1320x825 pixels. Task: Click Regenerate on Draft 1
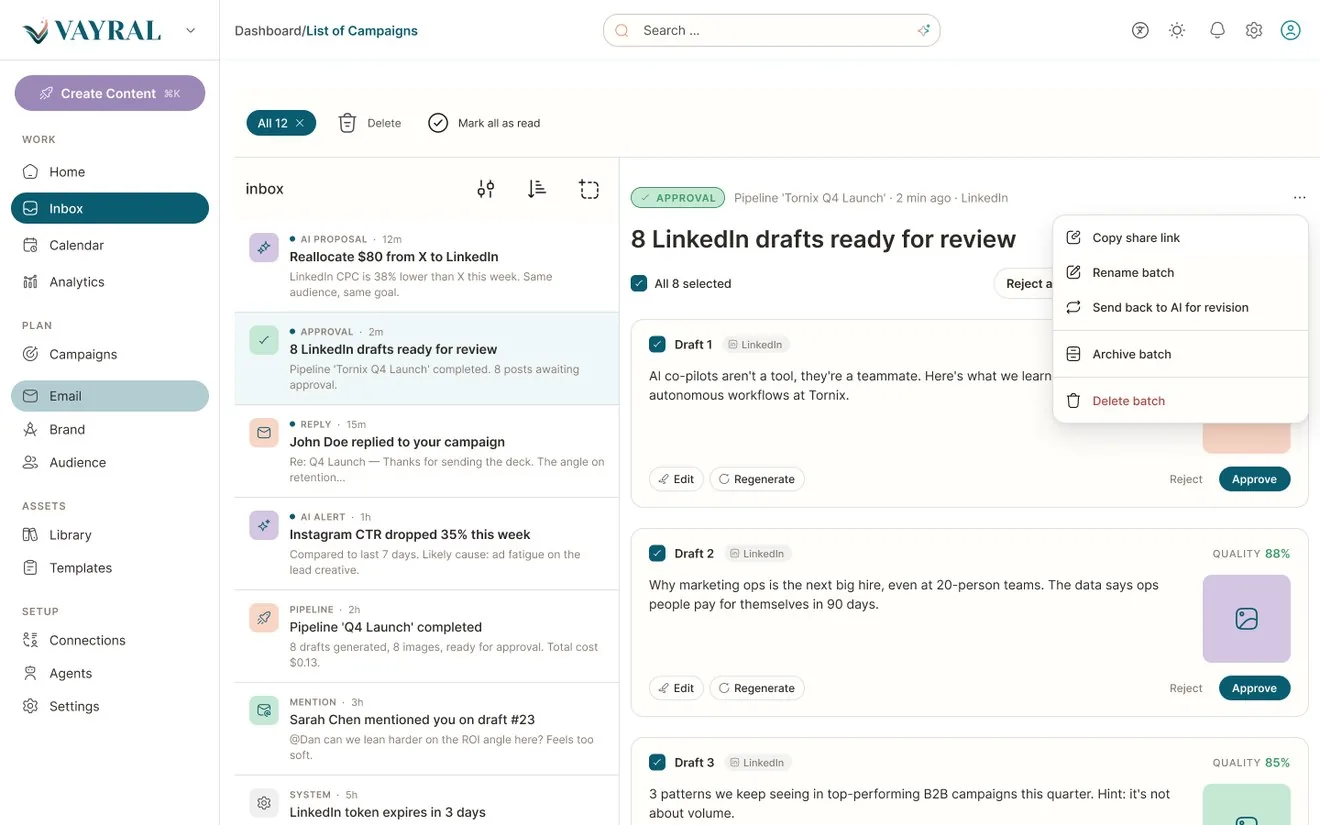pyautogui.click(x=757, y=479)
